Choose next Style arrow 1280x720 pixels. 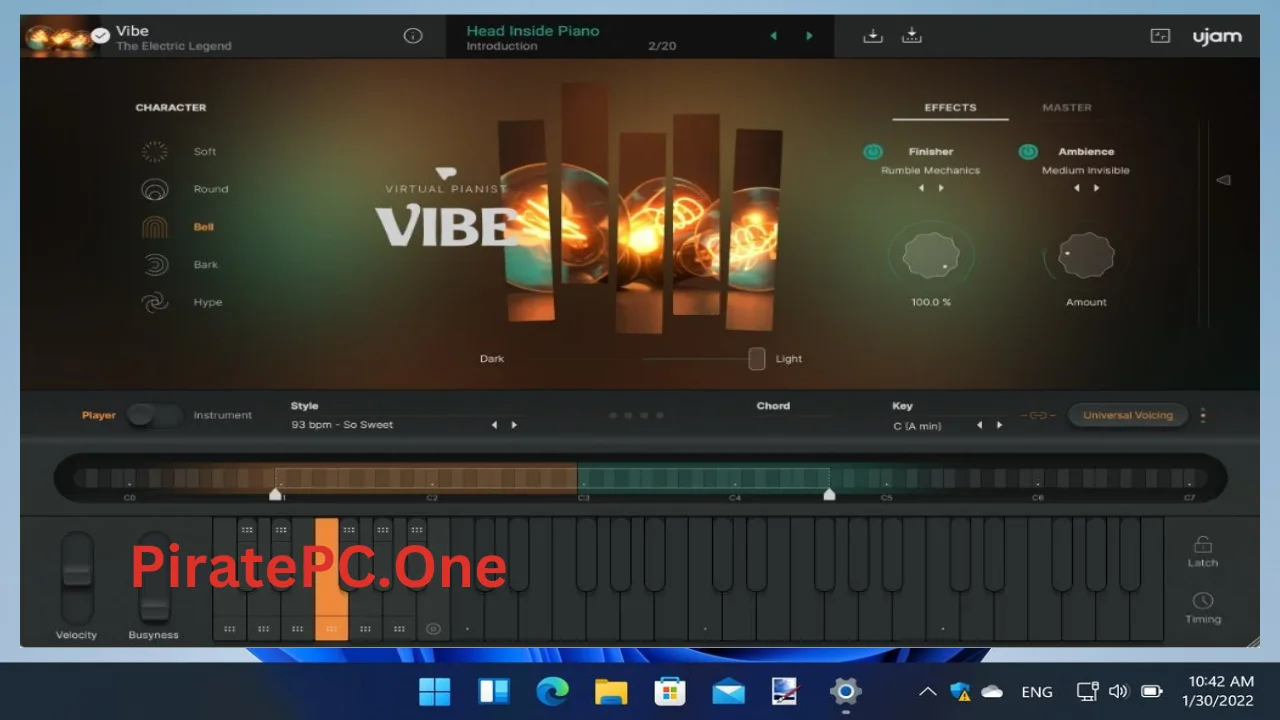(x=514, y=425)
